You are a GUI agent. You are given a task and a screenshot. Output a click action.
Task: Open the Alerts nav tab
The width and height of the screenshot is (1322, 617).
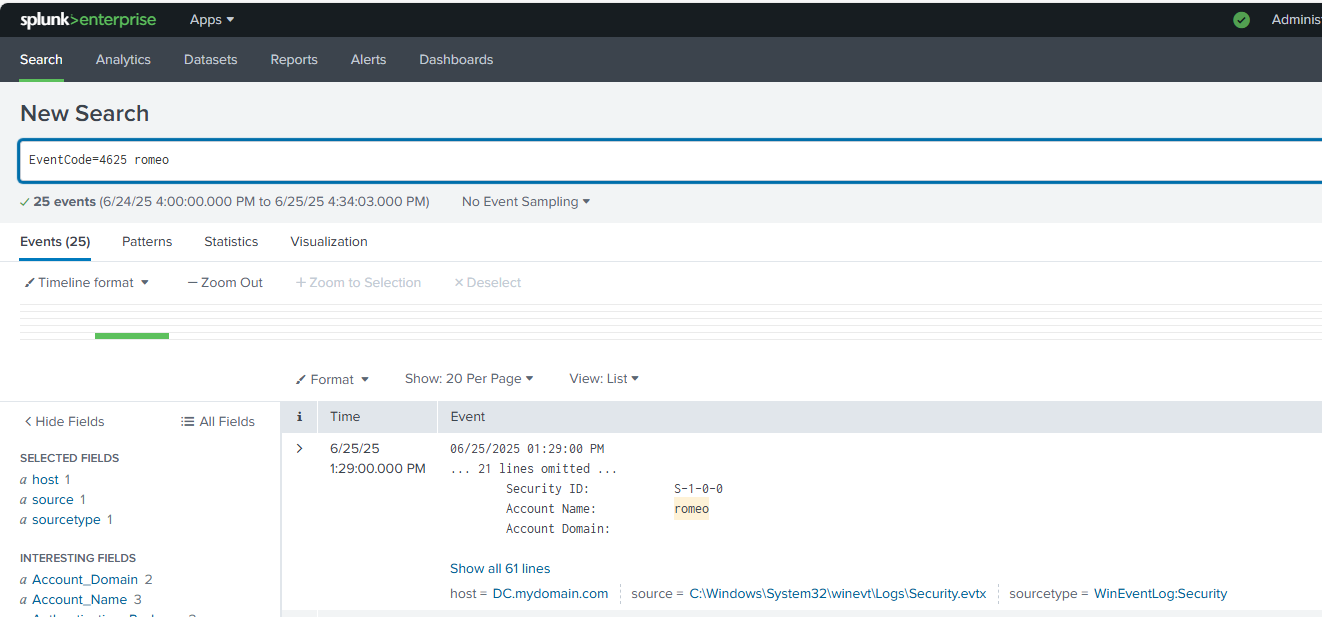click(368, 60)
